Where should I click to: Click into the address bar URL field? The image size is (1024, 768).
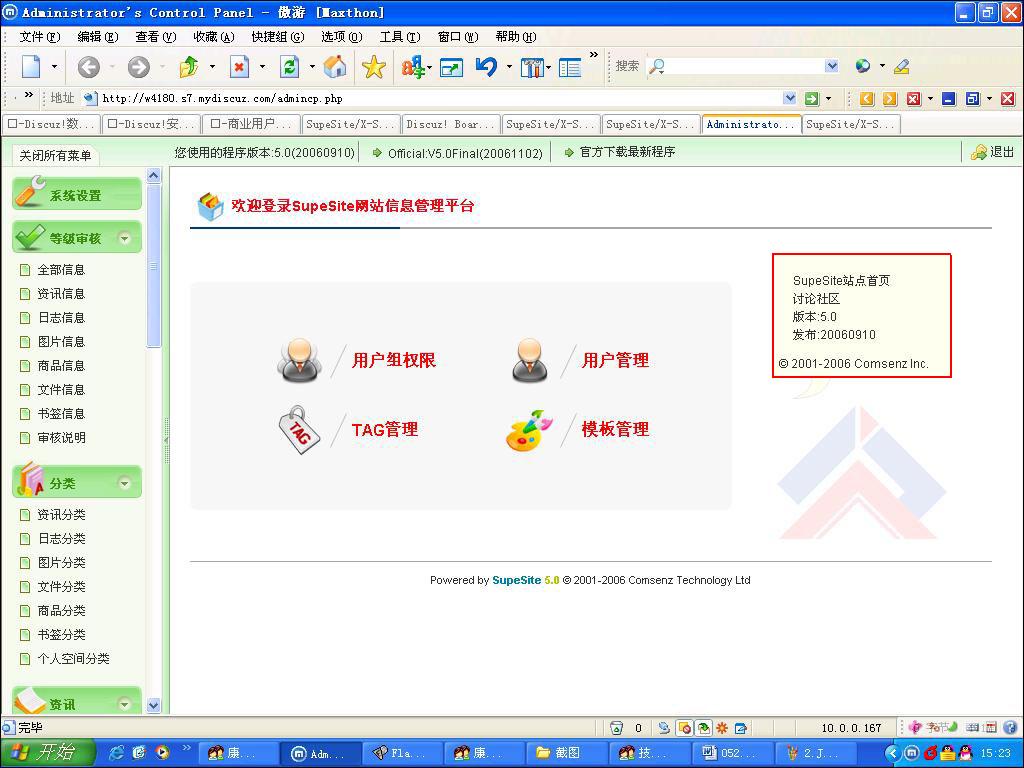tap(441, 99)
